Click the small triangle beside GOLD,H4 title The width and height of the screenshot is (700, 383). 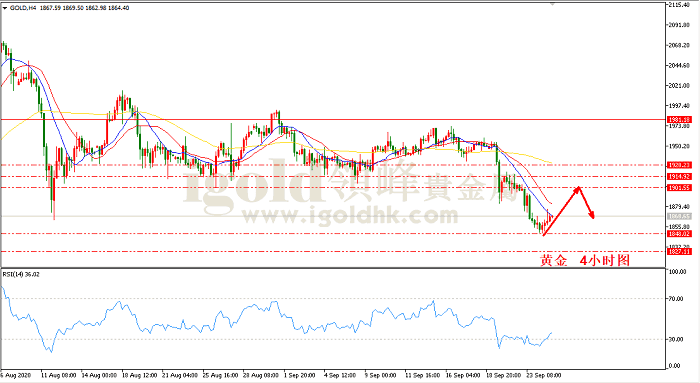5,8
